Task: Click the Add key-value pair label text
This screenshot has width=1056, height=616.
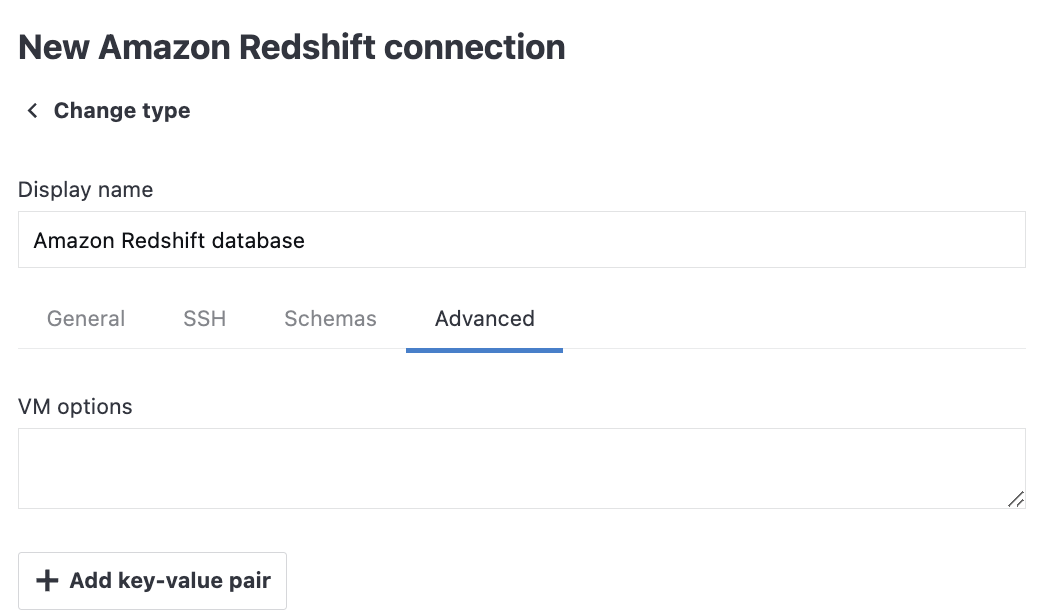Action: click(169, 581)
